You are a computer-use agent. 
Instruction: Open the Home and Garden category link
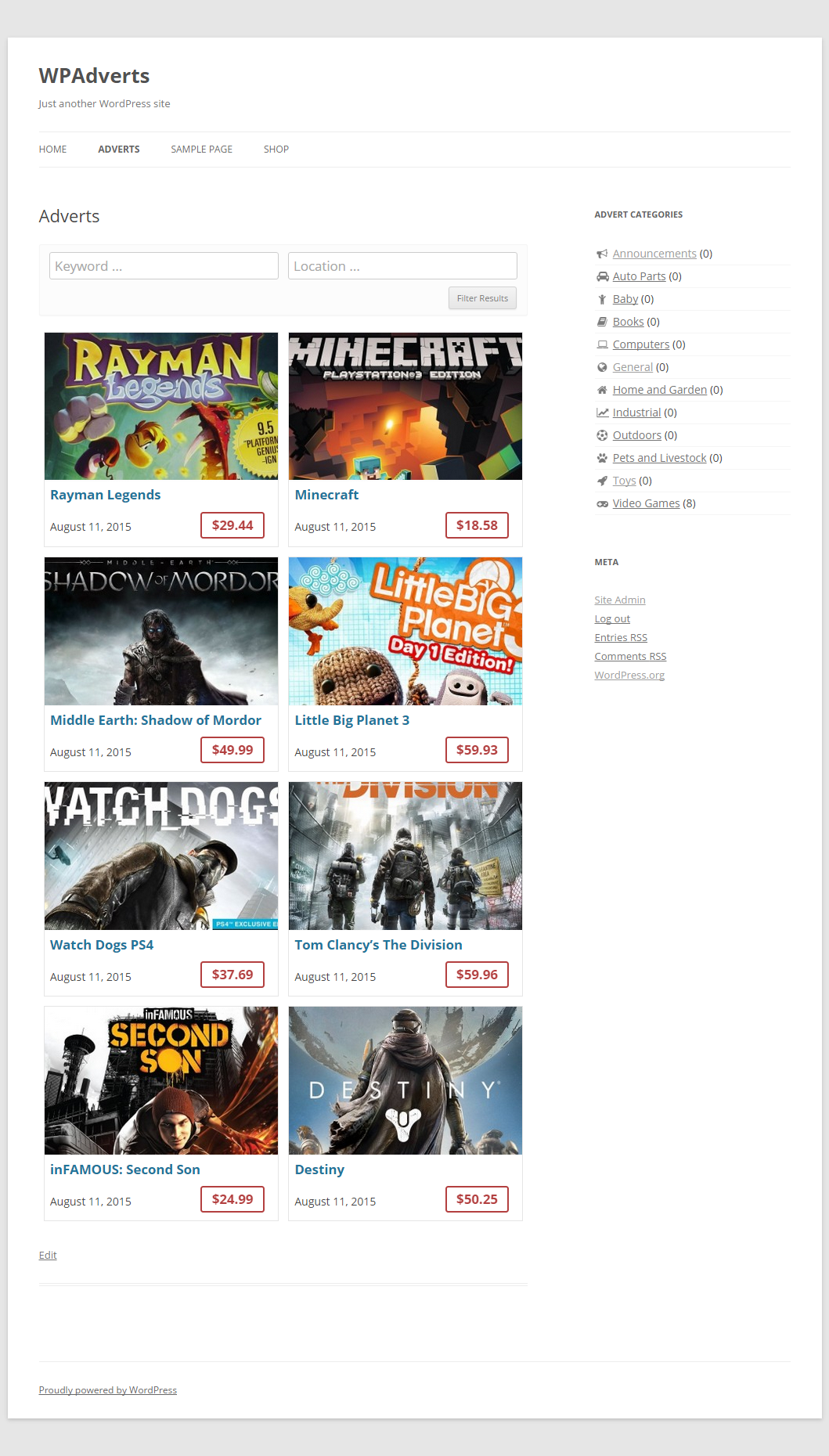[660, 390]
